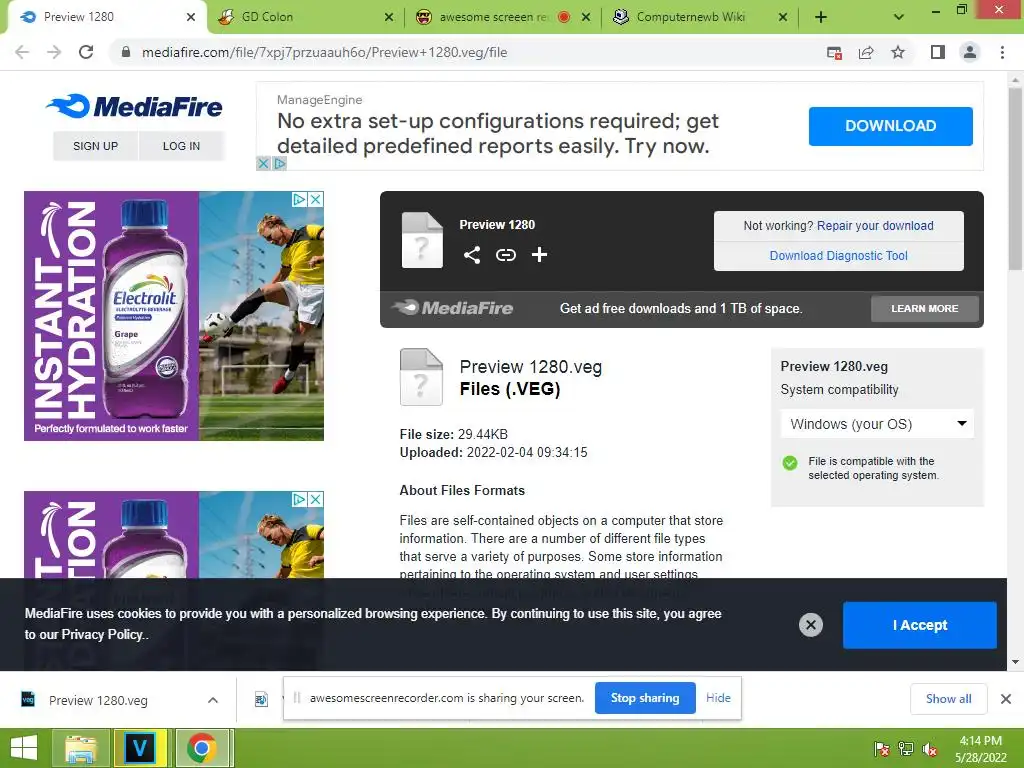Go forward with browser forward arrow

(x=54, y=52)
